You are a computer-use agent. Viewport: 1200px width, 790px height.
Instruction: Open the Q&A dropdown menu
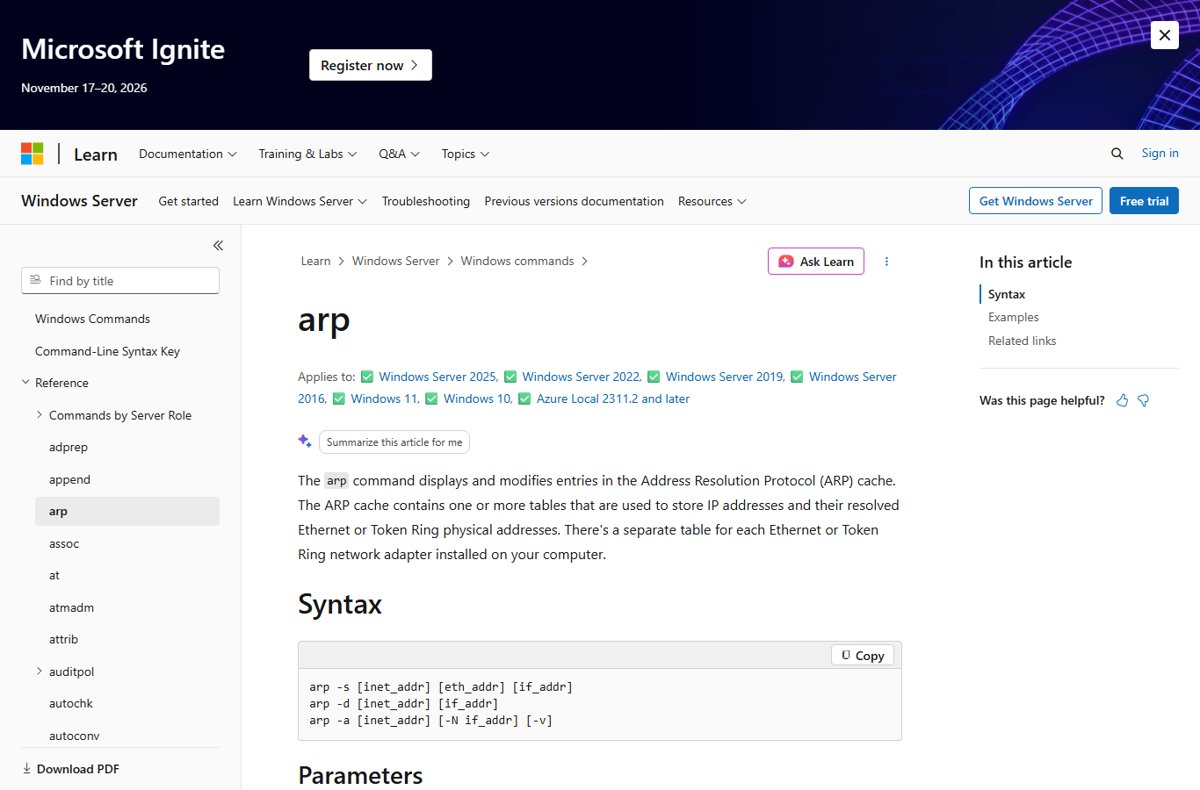(399, 154)
